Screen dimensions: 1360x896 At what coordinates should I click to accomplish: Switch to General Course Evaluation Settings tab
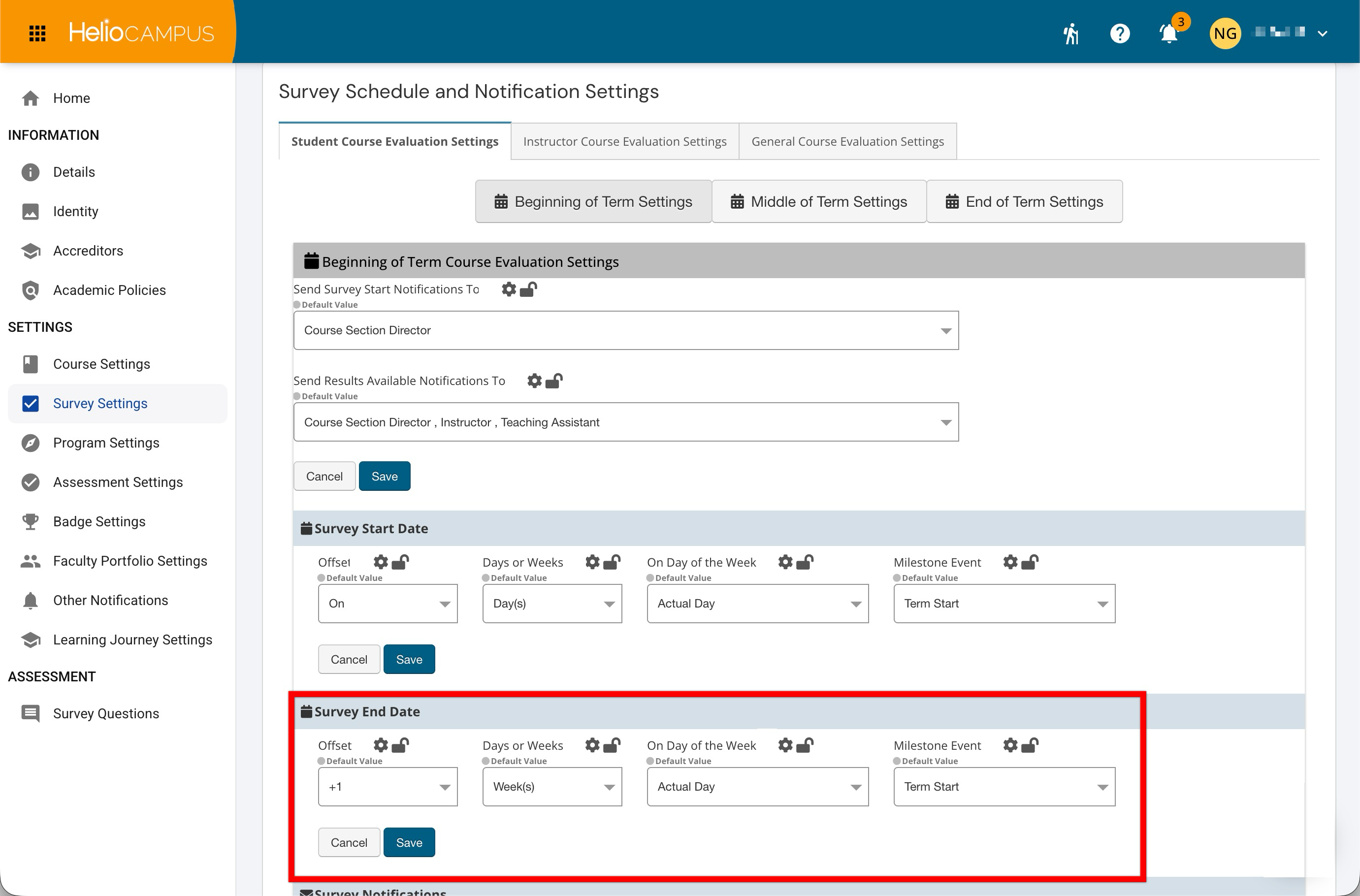[x=847, y=141]
